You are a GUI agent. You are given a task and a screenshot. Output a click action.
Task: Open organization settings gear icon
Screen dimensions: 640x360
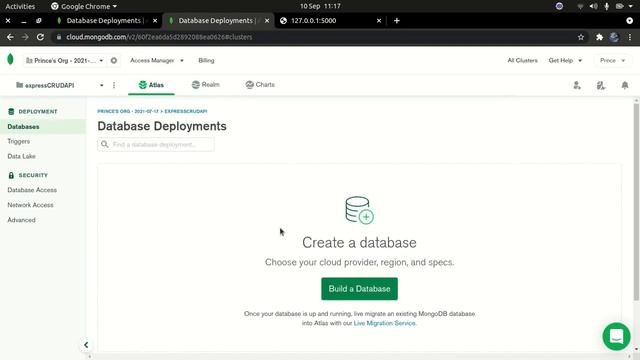[114, 60]
